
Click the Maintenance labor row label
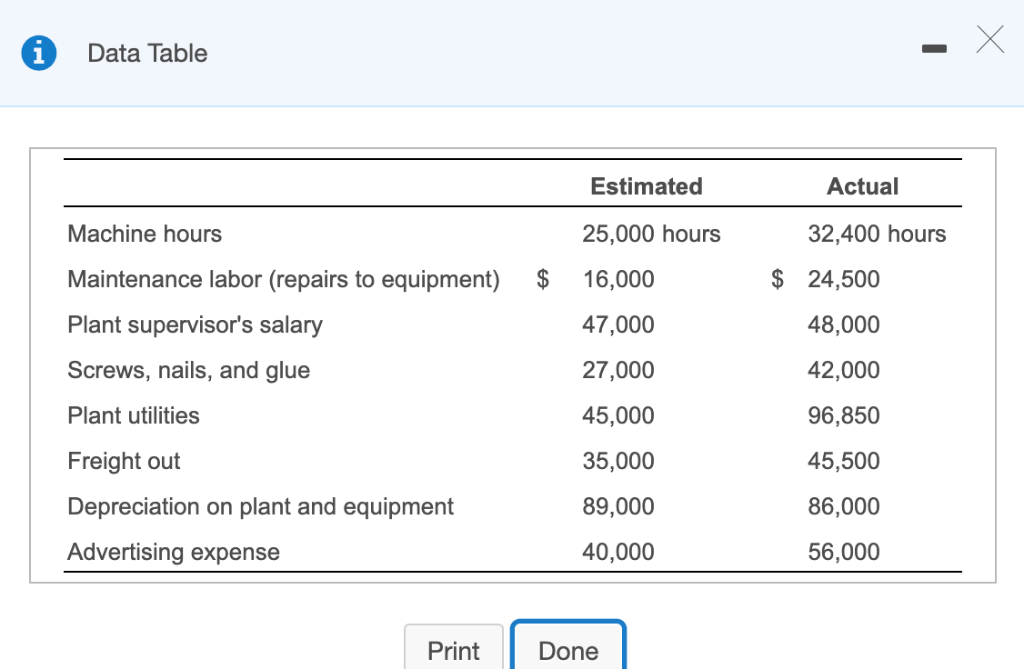pyautogui.click(x=284, y=280)
